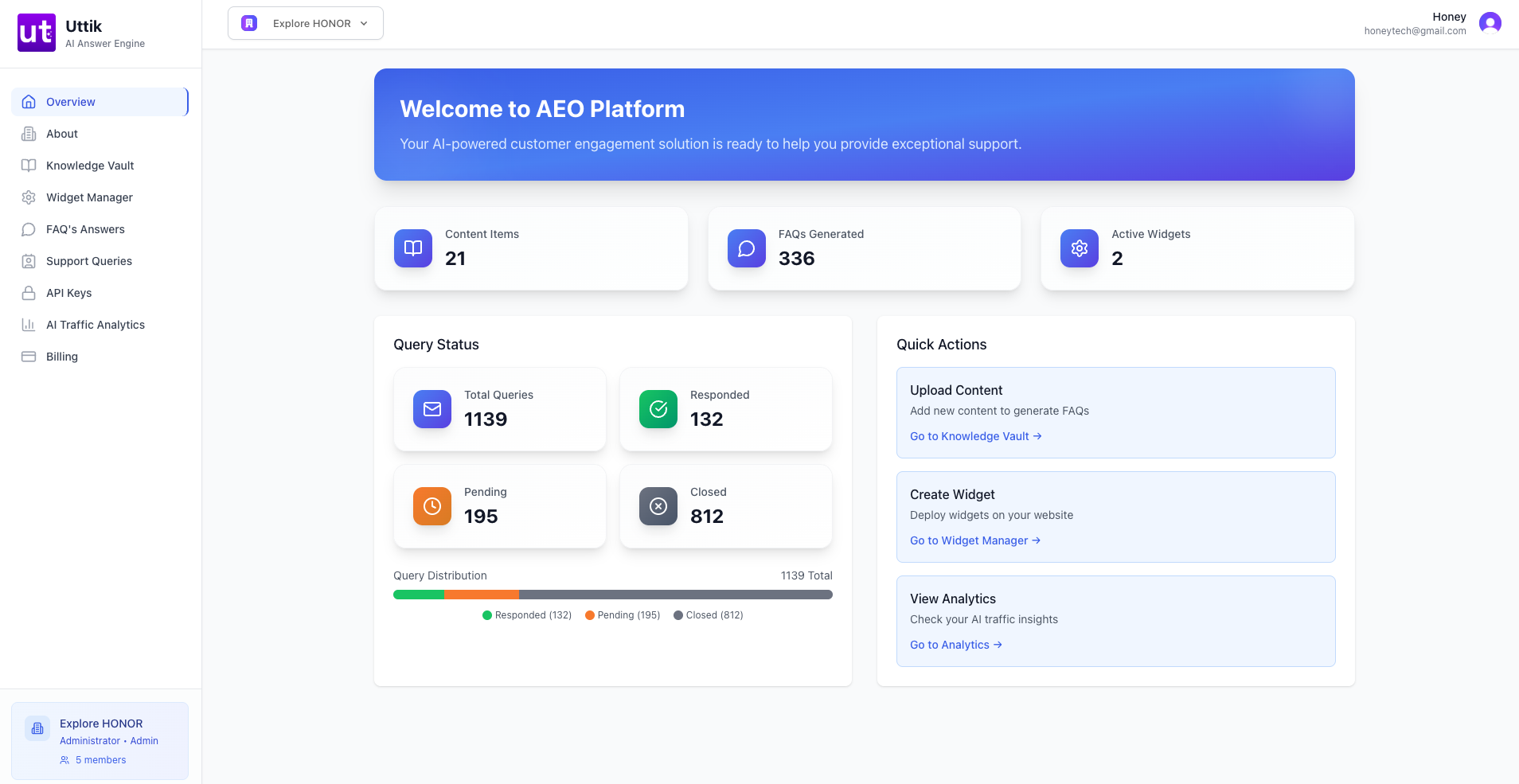Click the Widget Manager gear icon in sidebar
This screenshot has height=784, width=1519.
[x=29, y=197]
